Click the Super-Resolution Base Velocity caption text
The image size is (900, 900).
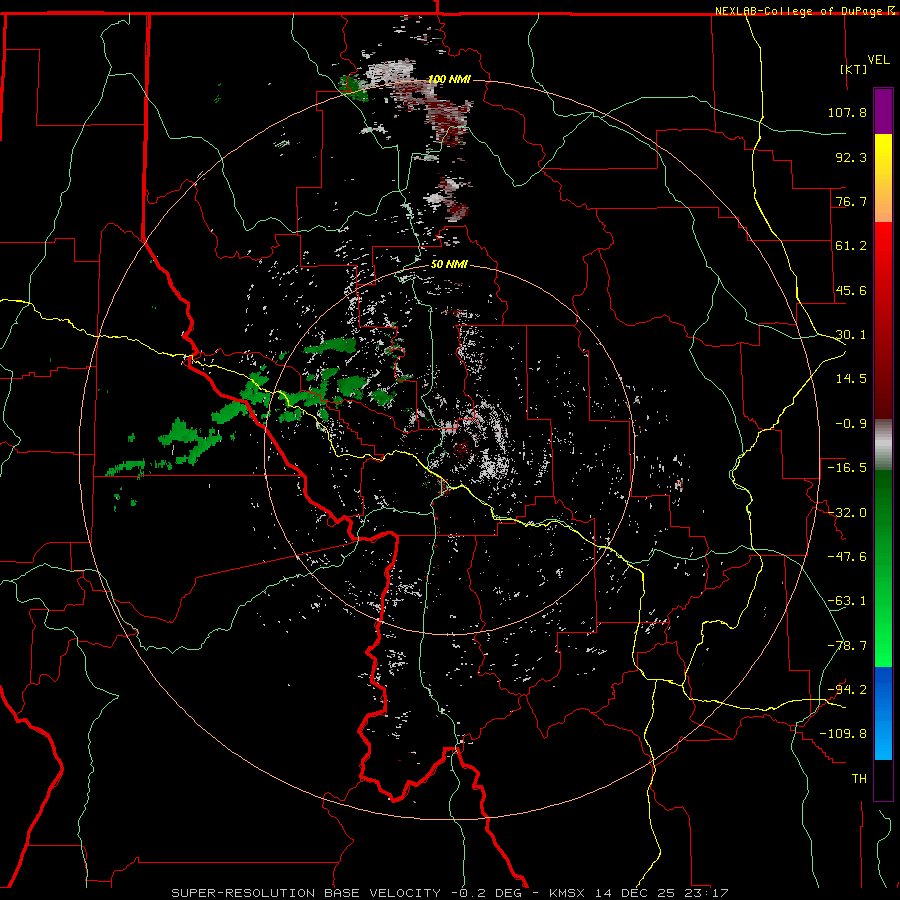tap(449, 893)
